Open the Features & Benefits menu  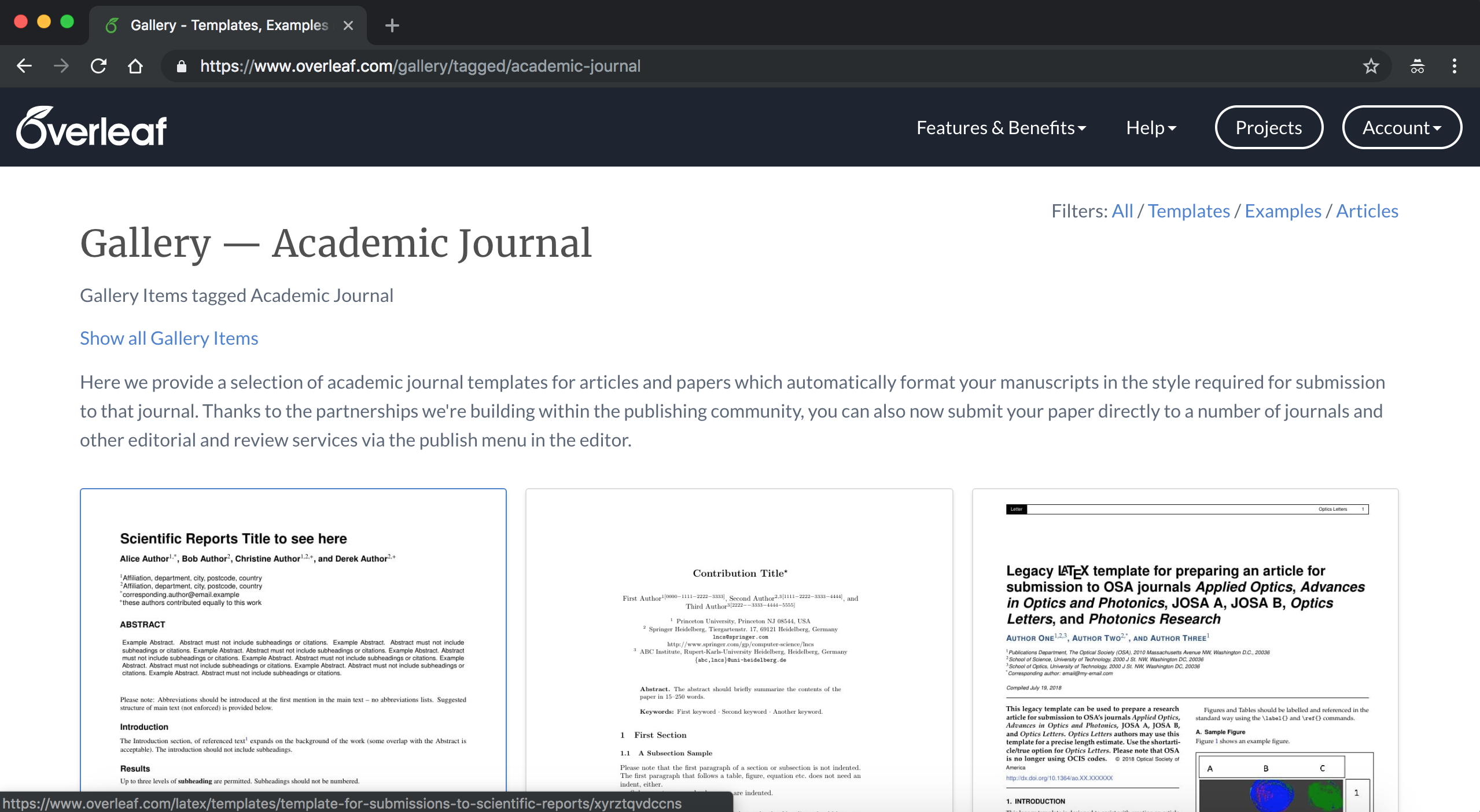1000,127
